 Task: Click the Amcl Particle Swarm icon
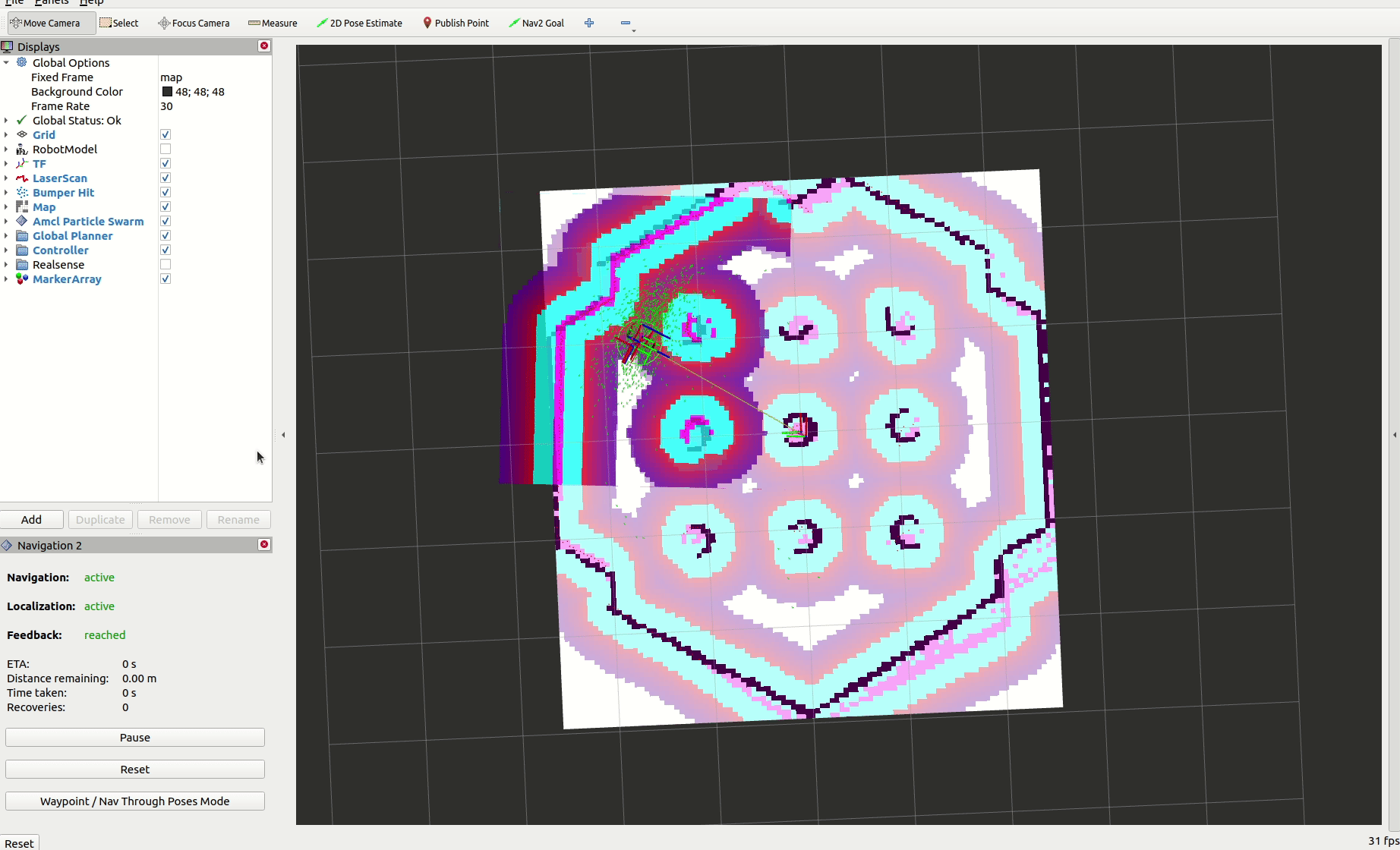click(22, 221)
